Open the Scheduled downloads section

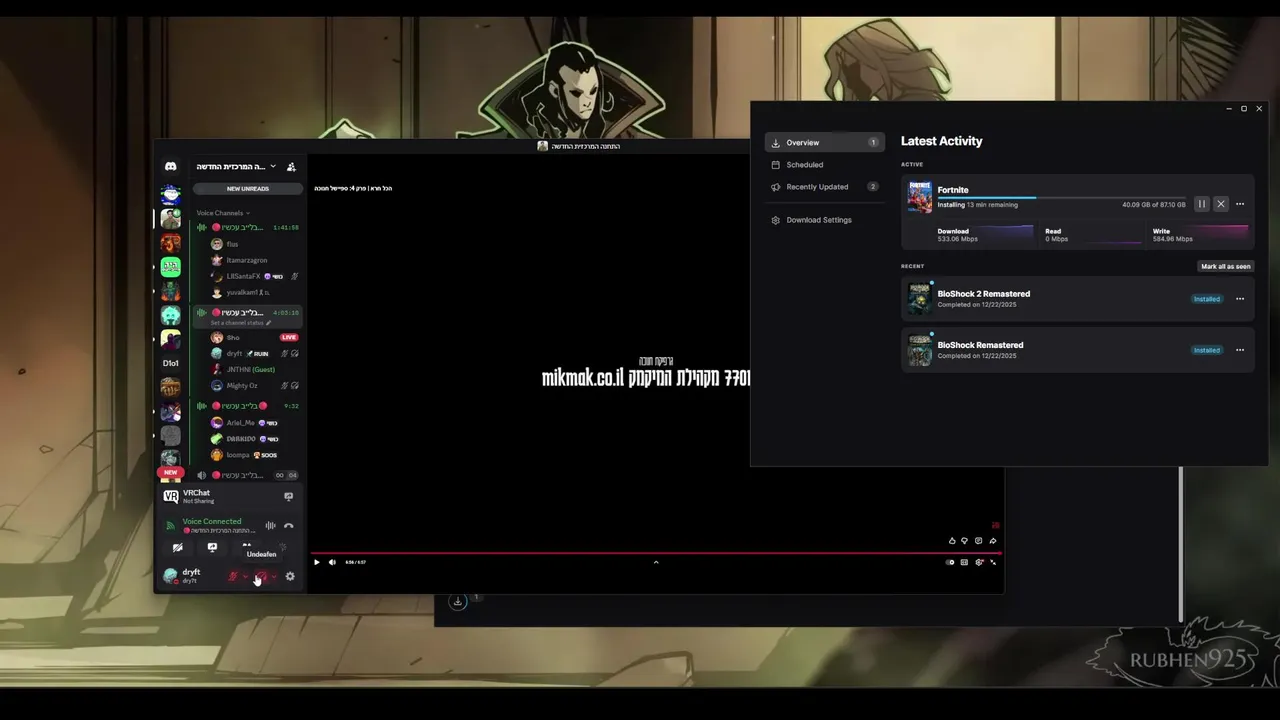(x=824, y=165)
